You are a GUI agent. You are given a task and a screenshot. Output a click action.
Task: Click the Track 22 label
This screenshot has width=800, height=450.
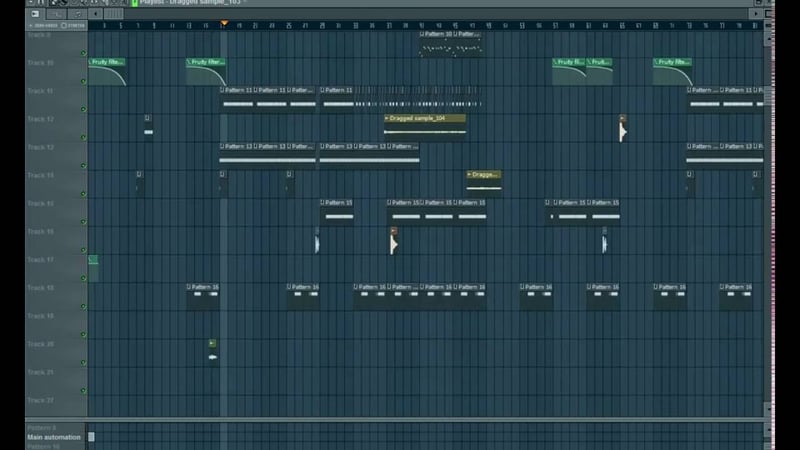41,401
